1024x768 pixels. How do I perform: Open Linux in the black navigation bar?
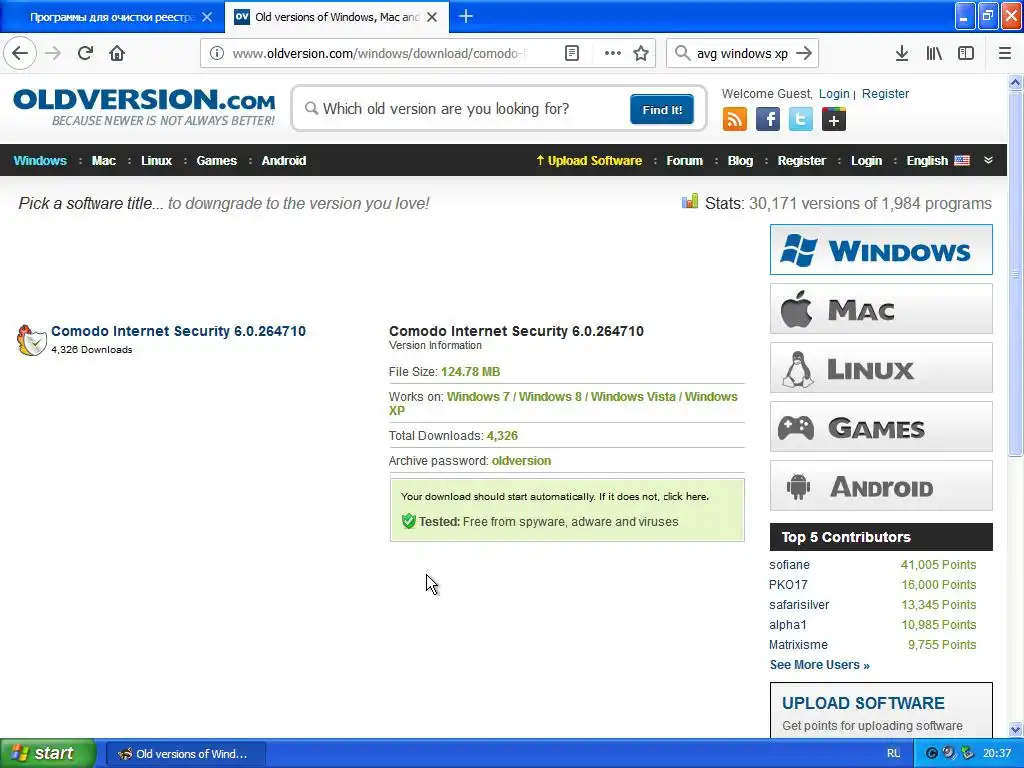[x=157, y=161]
